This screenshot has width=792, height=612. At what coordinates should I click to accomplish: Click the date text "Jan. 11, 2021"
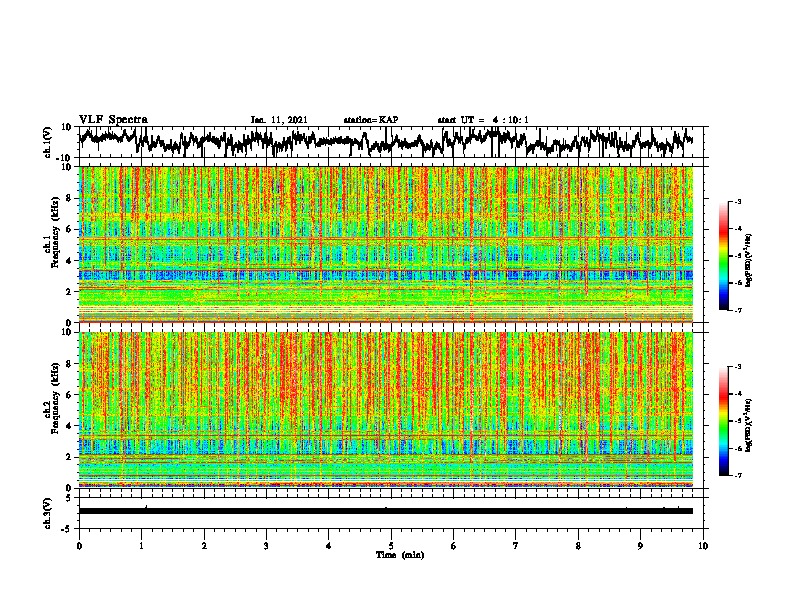[279, 120]
